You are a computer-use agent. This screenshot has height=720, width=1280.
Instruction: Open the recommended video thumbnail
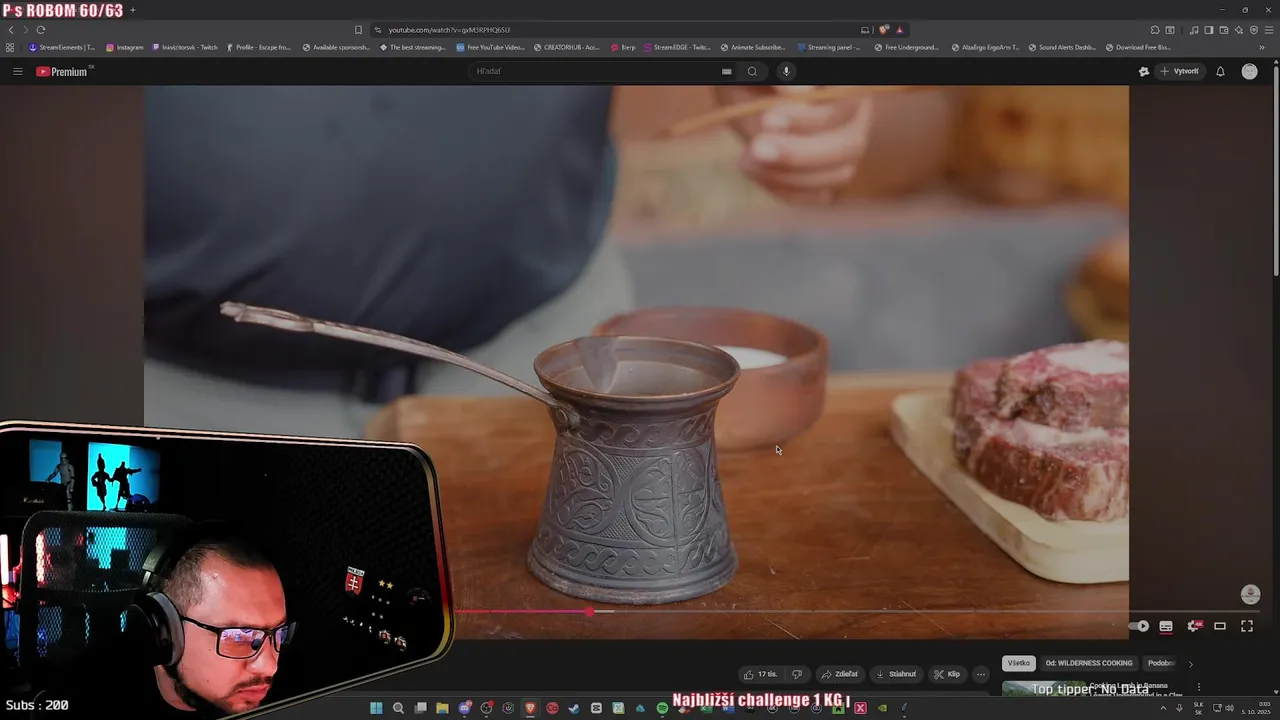(1043, 689)
